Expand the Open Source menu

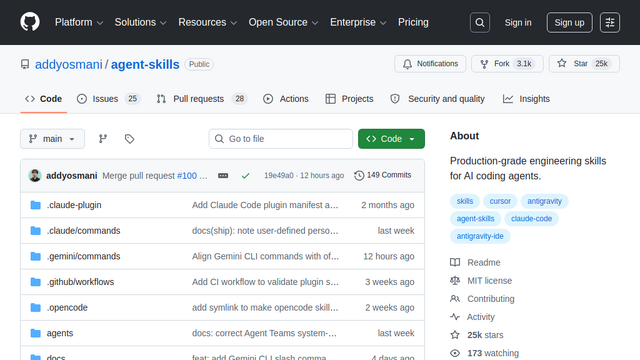(283, 22)
